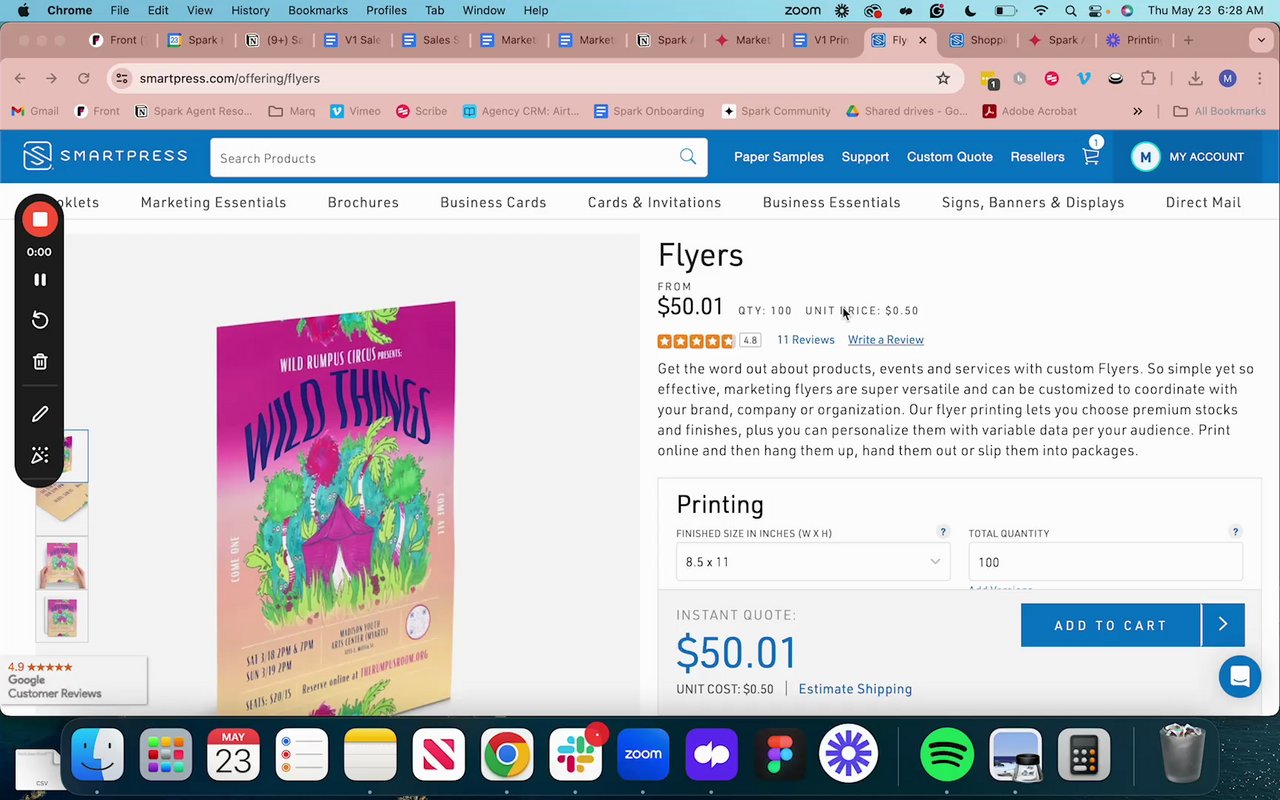
Task: Open Spotify from the dock
Action: [946, 753]
